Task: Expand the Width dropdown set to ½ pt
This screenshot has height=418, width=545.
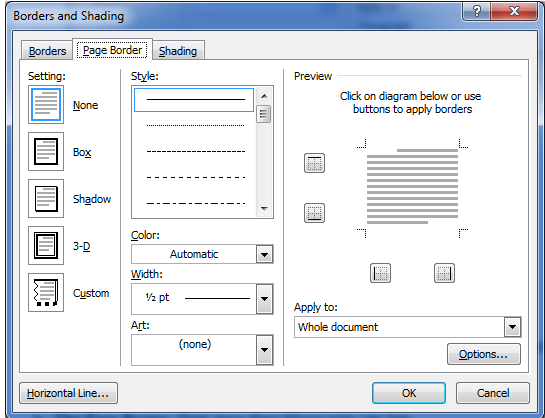Action: pyautogui.click(x=202, y=299)
